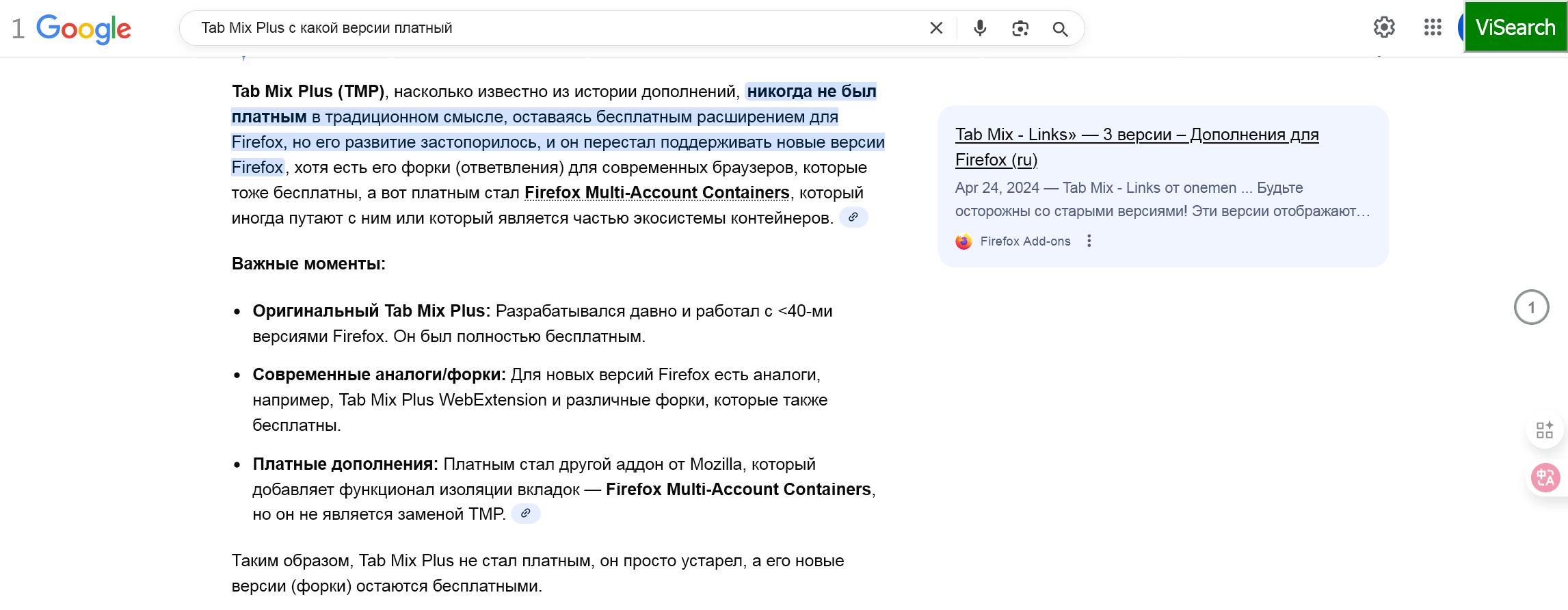Open quick settings gear icon
The image size is (1568, 610).
(x=1384, y=27)
